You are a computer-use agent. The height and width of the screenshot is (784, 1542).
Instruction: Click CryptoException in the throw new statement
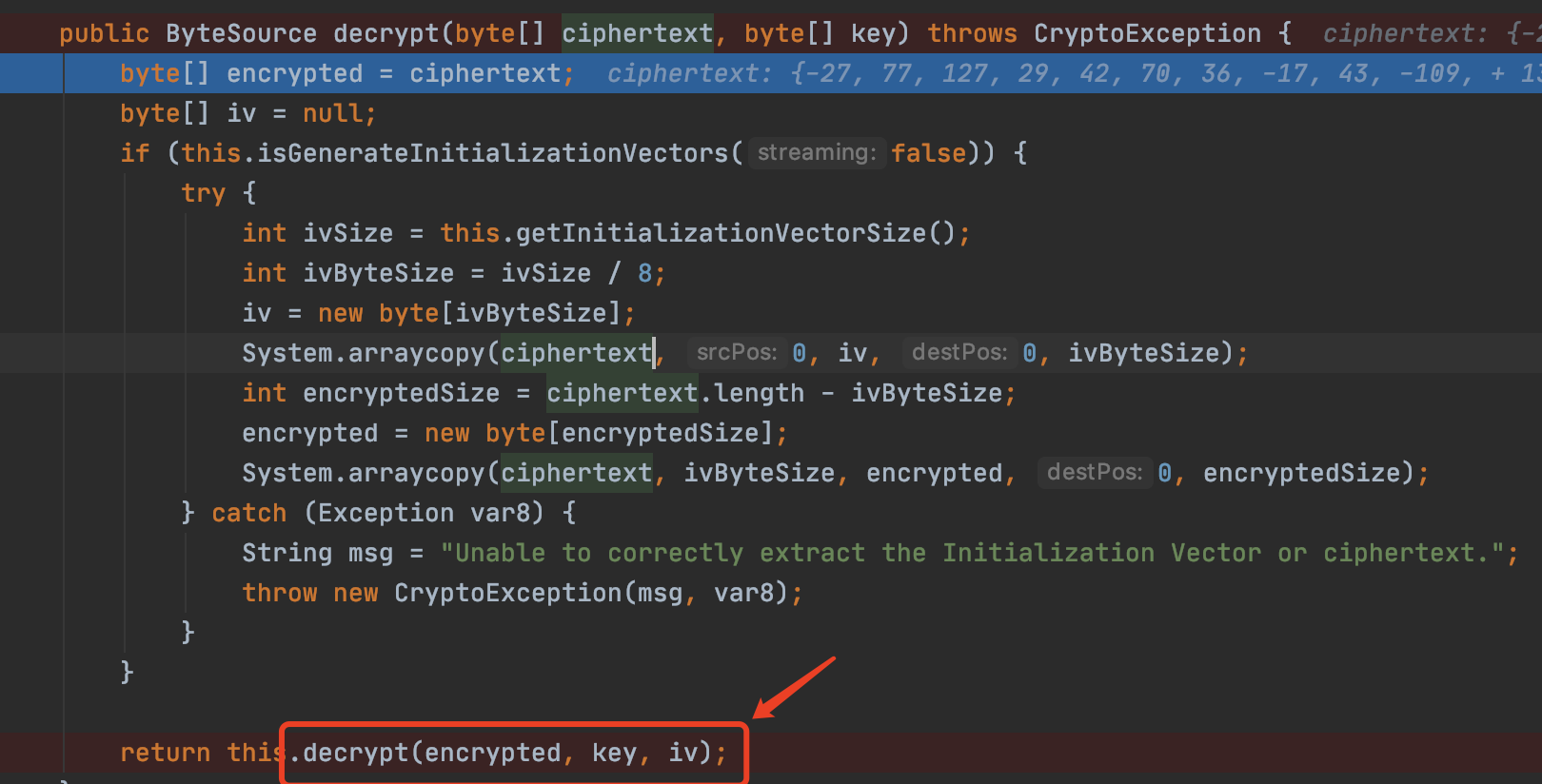point(507,593)
